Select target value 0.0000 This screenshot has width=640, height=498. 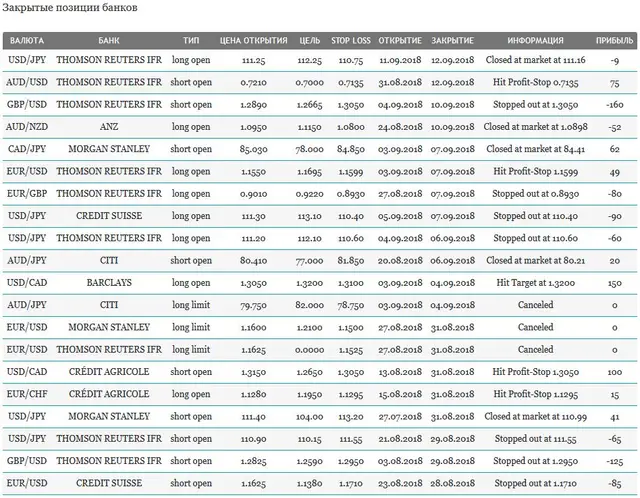point(310,350)
